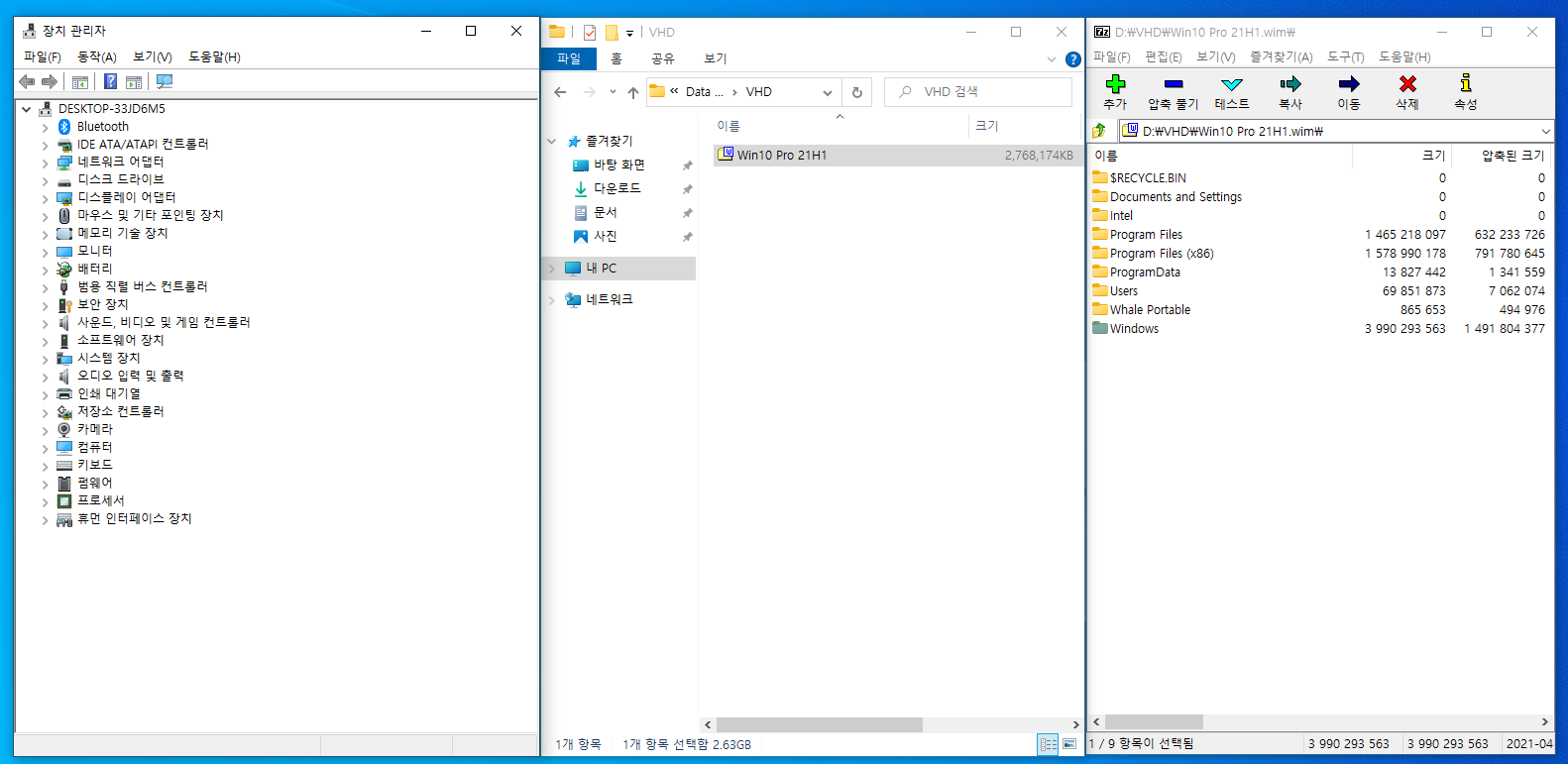
Task: Click Explorer back navigation arrow
Action: point(560,92)
